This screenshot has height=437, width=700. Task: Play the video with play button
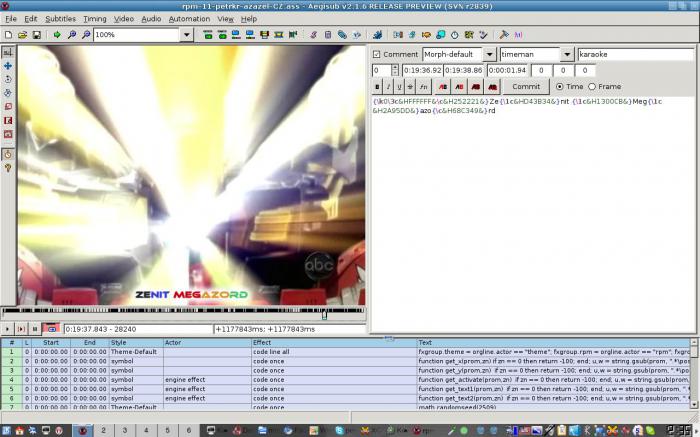pyautogui.click(x=7, y=329)
